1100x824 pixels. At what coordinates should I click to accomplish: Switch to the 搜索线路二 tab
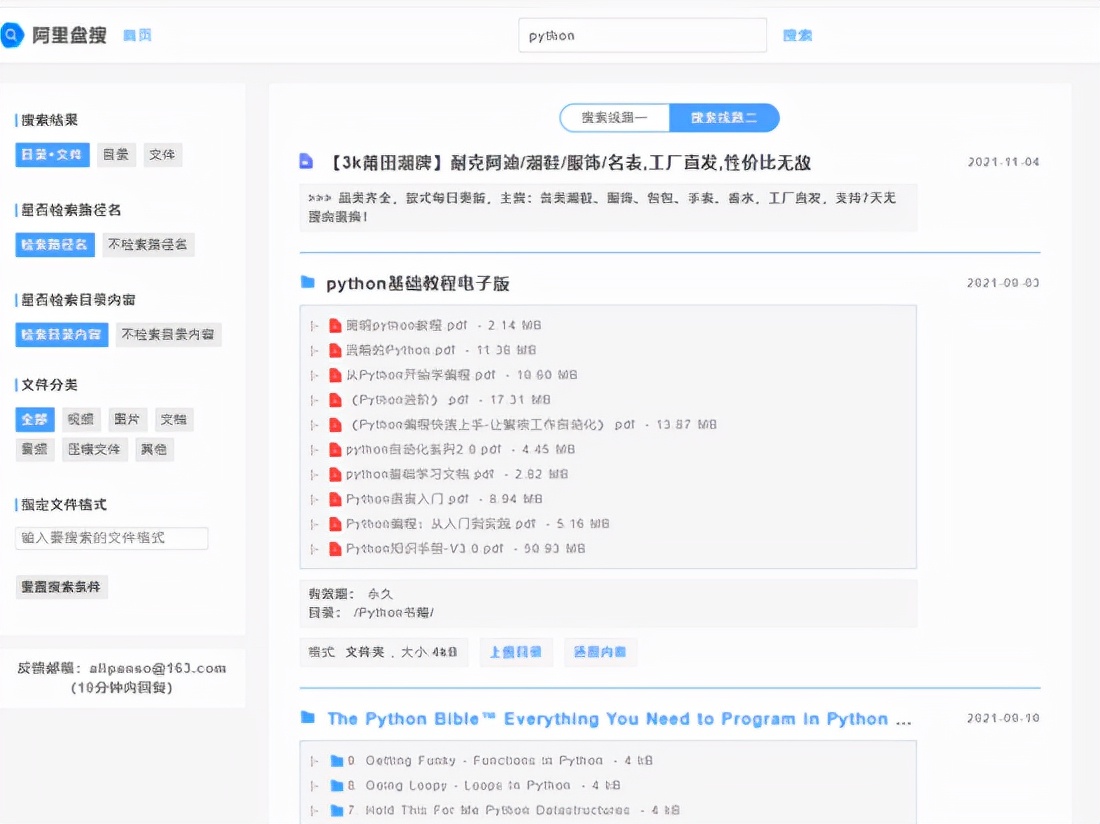click(x=724, y=118)
